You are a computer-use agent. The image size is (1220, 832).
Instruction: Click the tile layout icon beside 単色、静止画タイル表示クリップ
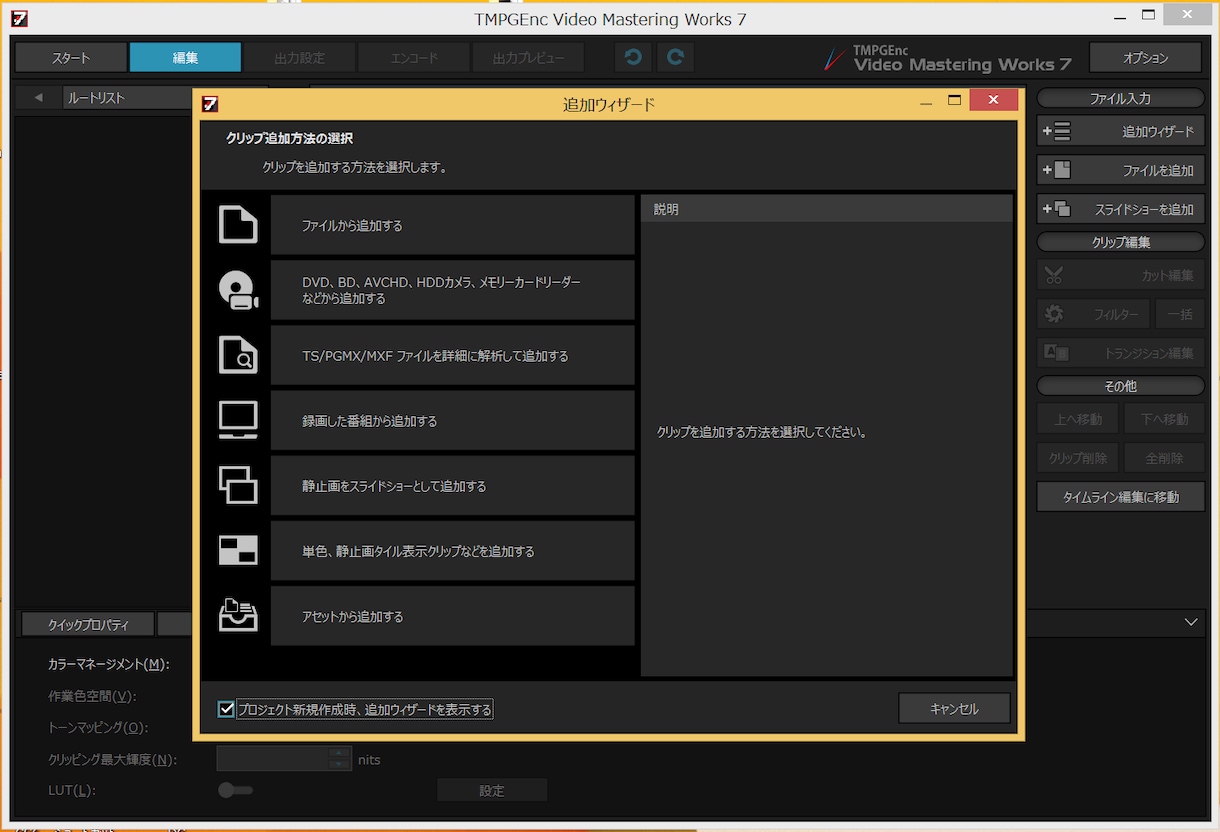[x=238, y=551]
